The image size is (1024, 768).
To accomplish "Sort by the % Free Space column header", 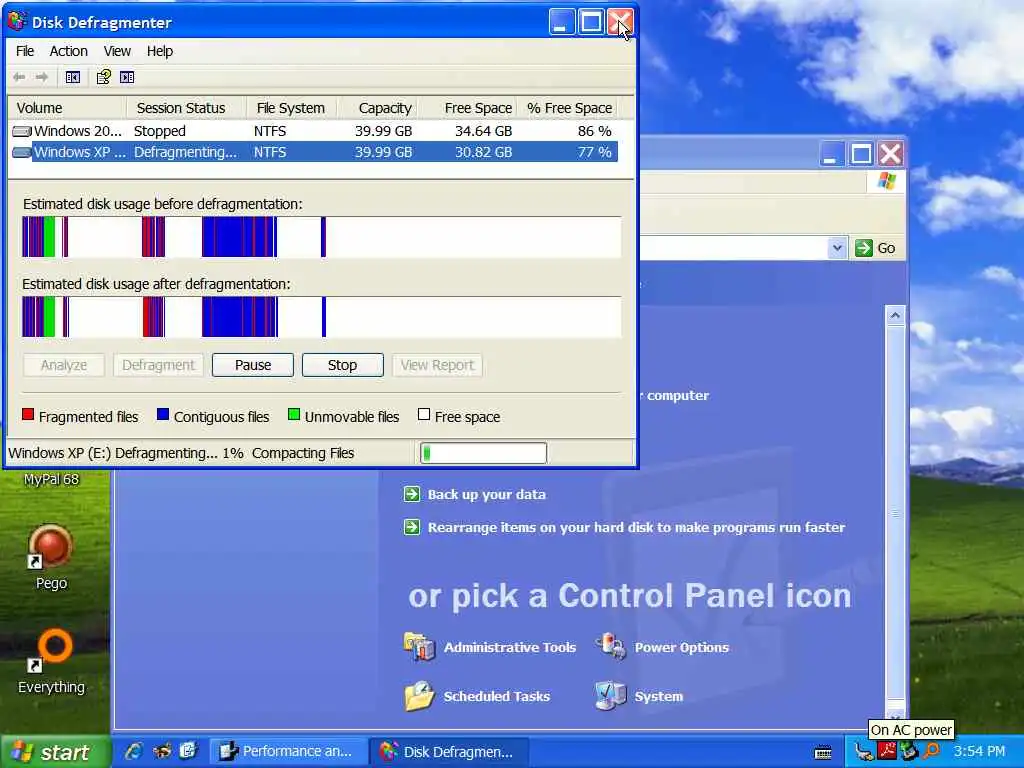I will pyautogui.click(x=567, y=108).
